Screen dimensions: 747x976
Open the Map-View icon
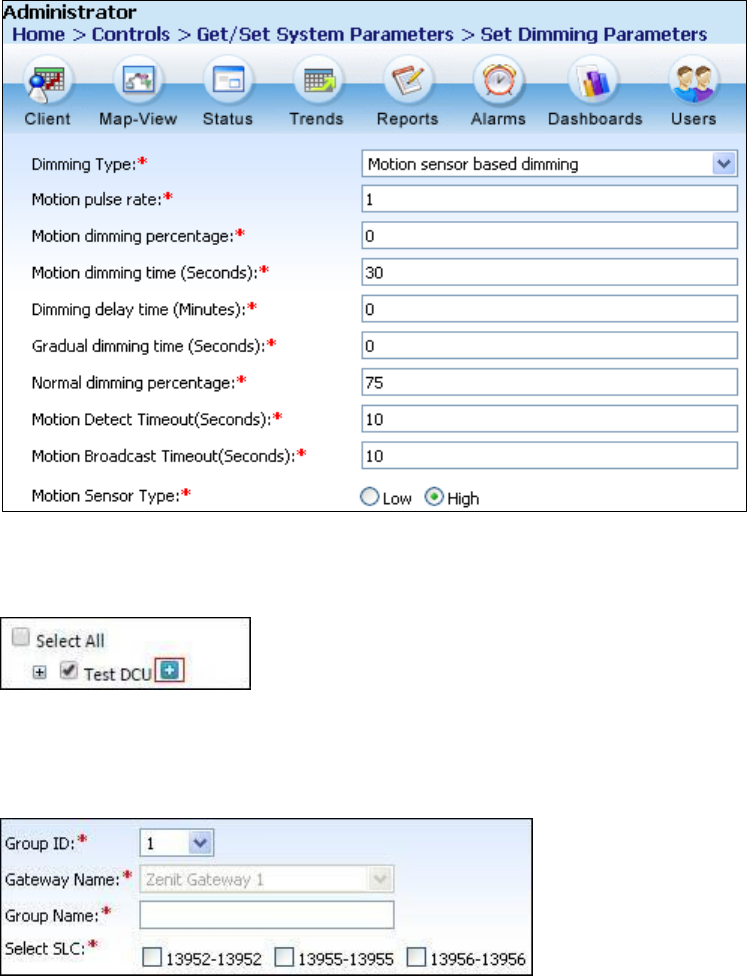click(x=138, y=80)
